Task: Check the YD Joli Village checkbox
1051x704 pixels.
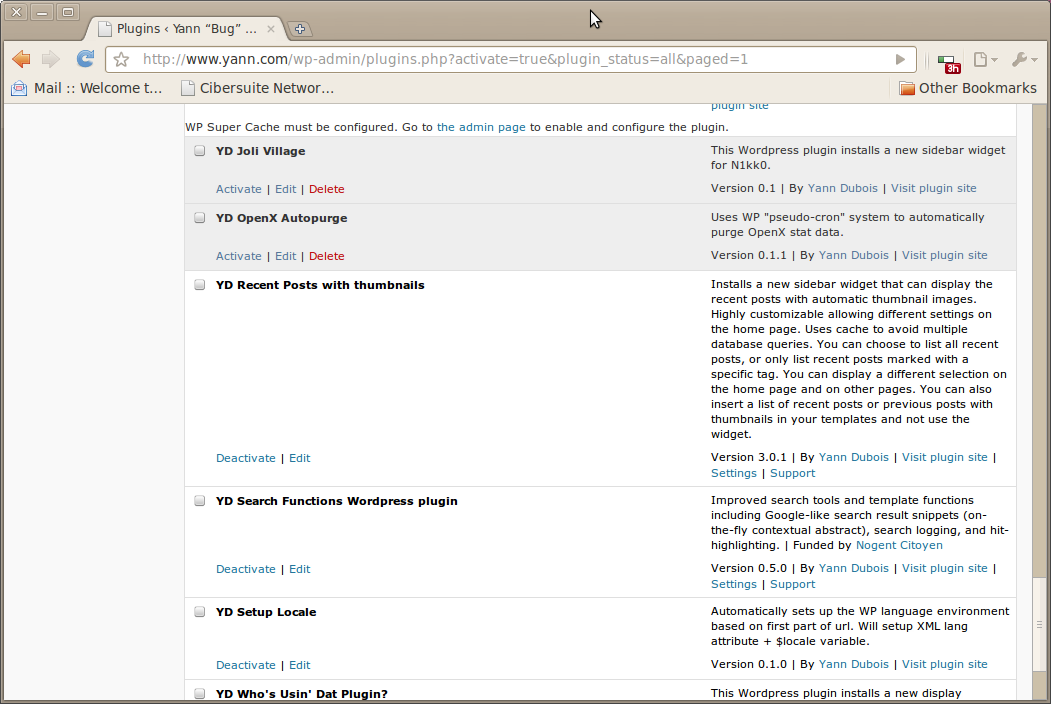Action: (200, 151)
